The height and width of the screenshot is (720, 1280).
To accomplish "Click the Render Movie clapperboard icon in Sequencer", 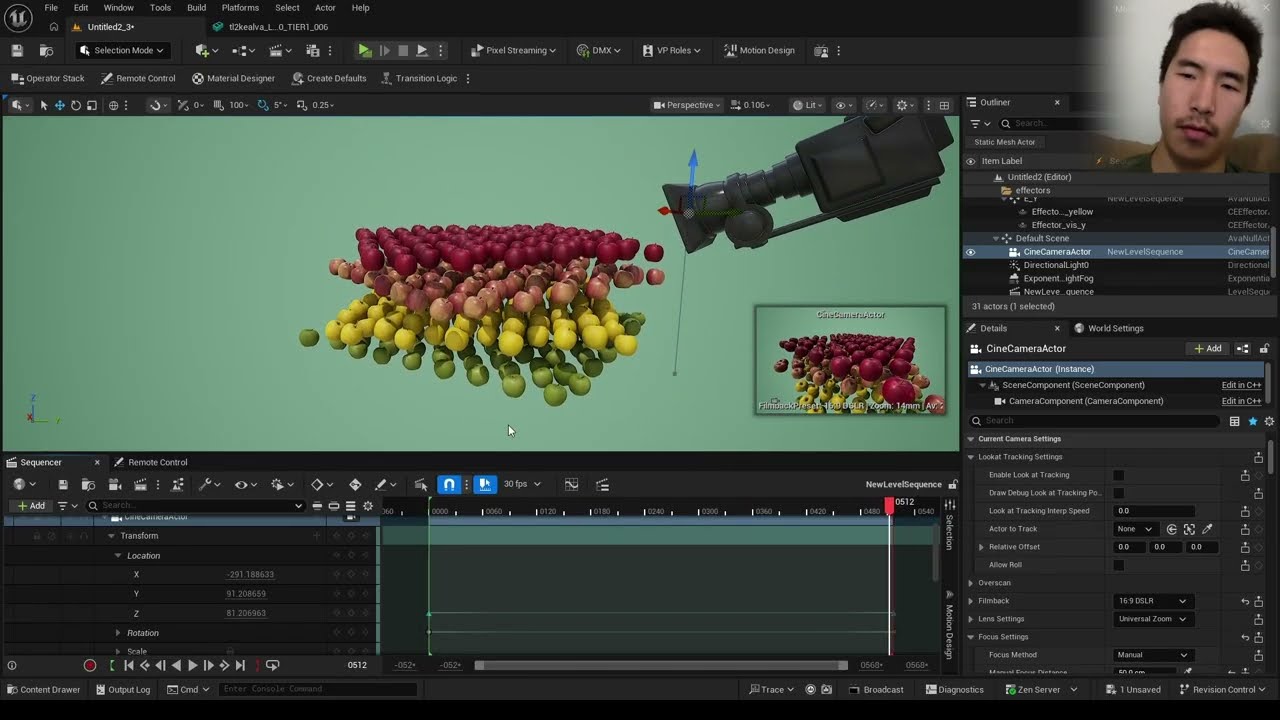I will [139, 484].
